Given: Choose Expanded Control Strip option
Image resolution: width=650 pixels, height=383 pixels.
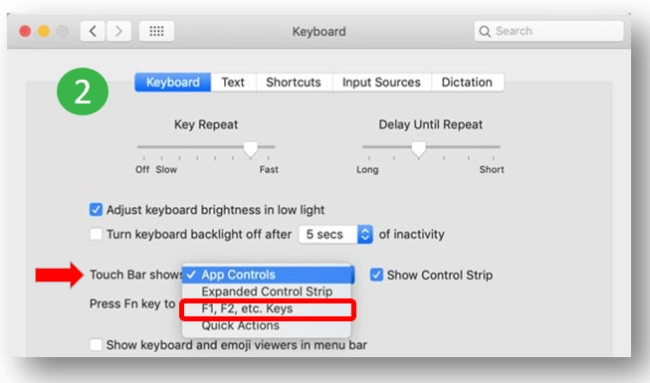Looking at the screenshot, I should pos(267,291).
